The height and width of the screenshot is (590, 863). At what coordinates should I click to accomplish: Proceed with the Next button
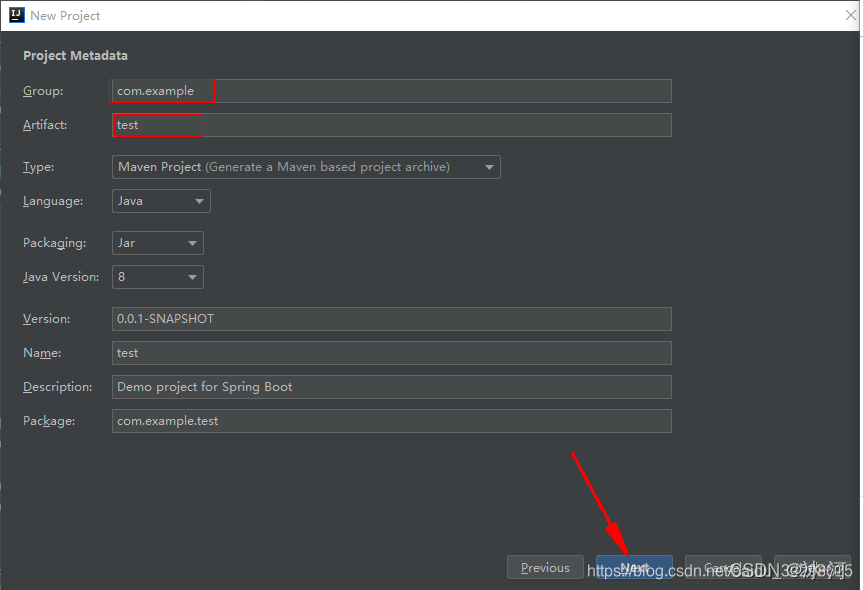point(634,567)
